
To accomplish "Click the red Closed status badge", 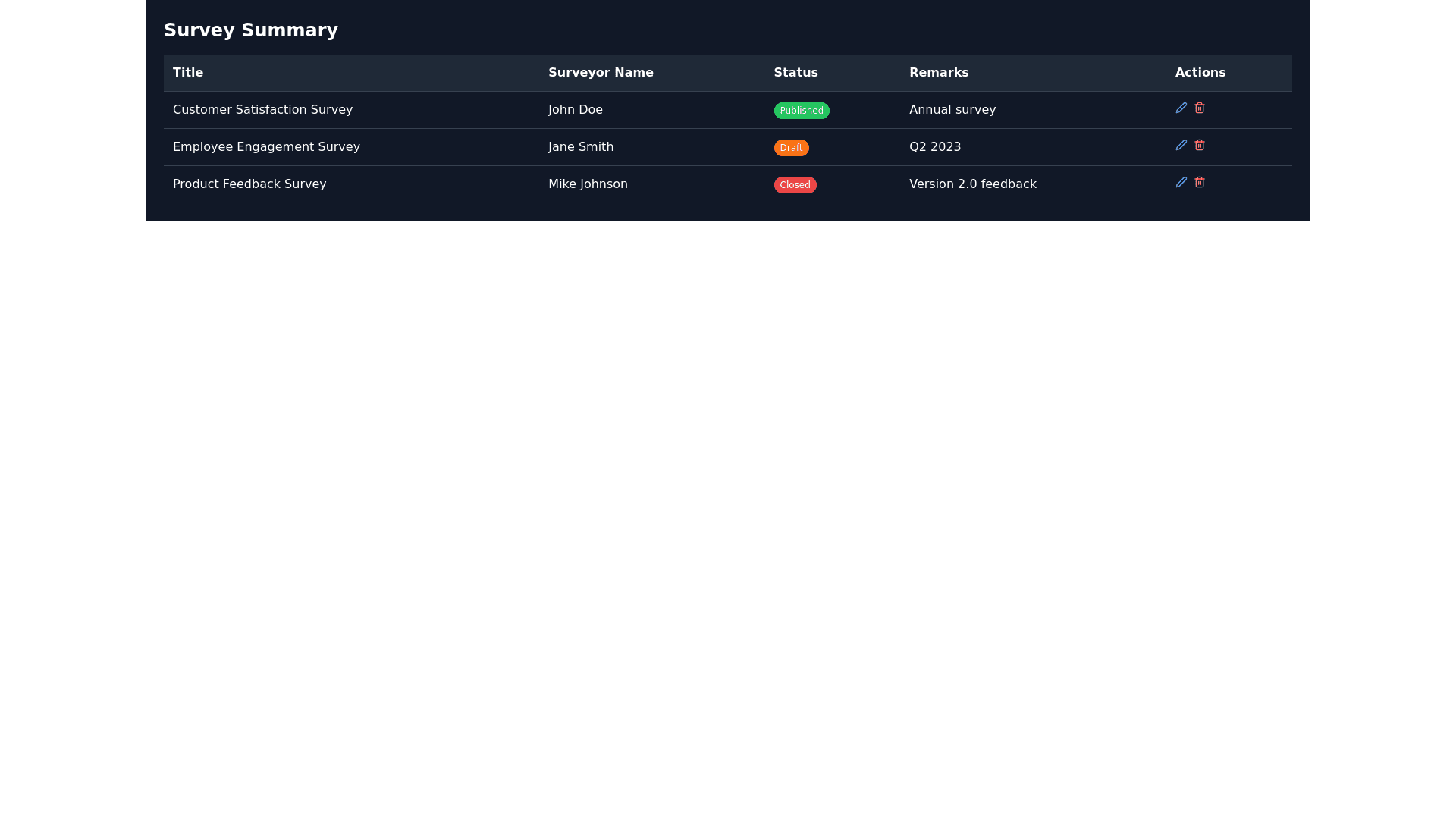I will click(795, 185).
